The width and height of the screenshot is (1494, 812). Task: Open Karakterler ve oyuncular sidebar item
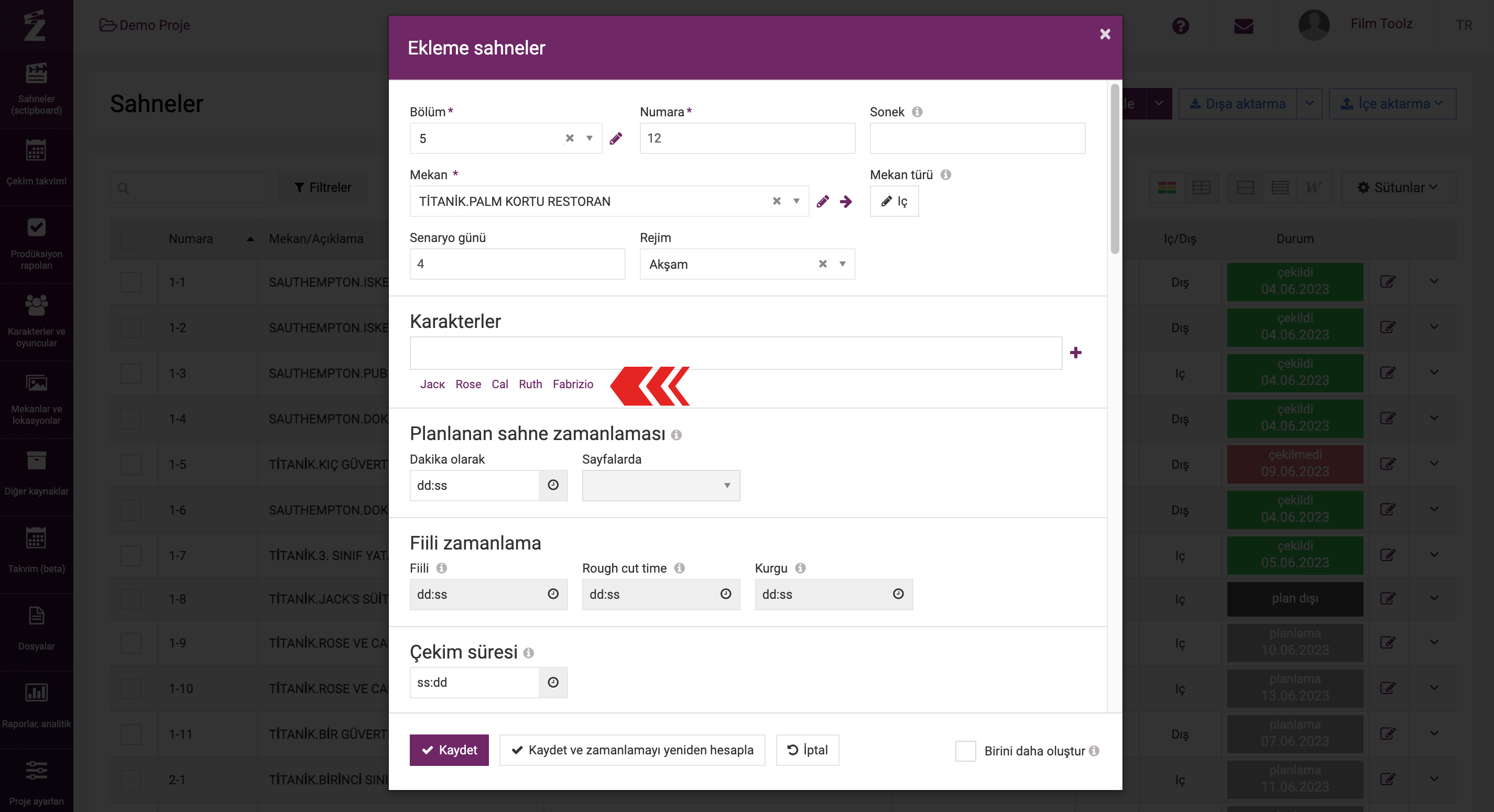coord(37,322)
